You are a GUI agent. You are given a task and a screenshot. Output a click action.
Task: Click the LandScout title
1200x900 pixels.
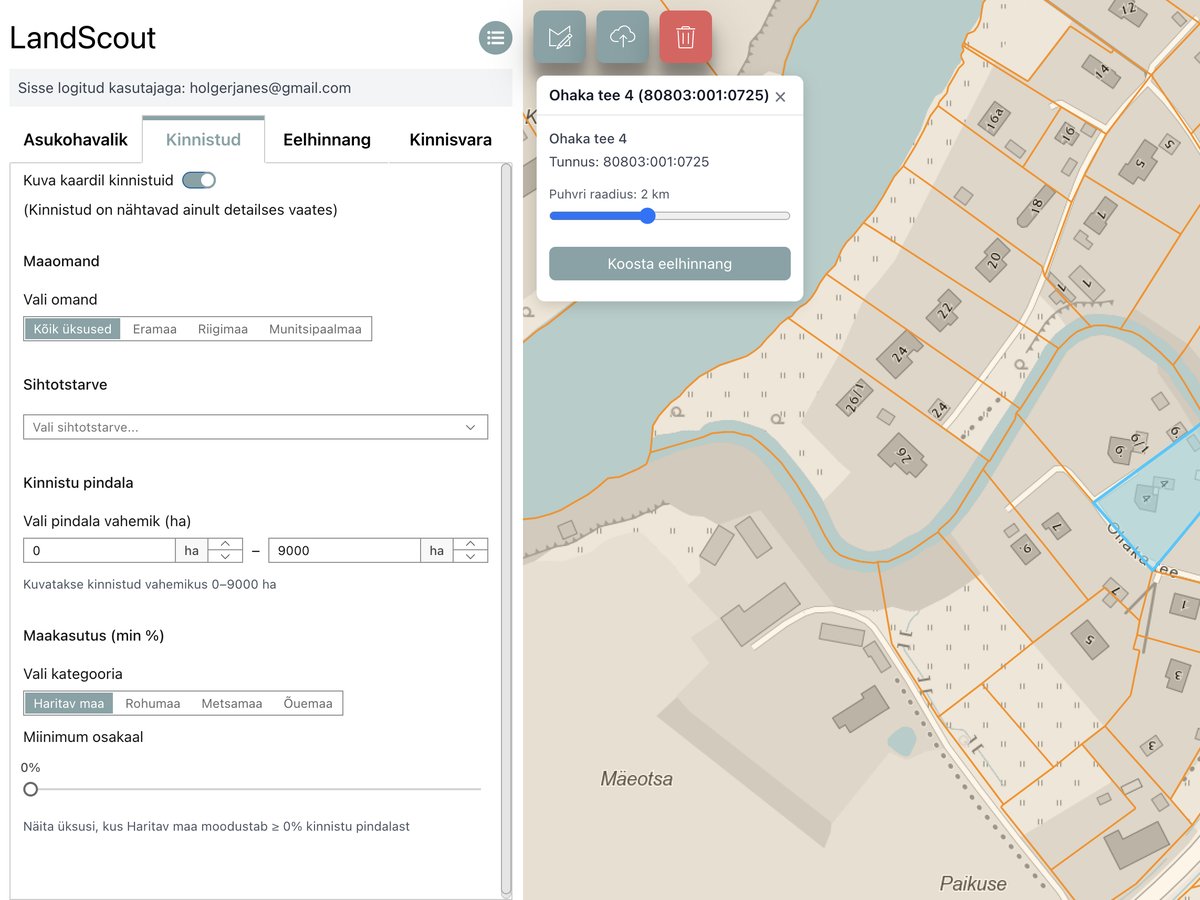click(x=83, y=38)
